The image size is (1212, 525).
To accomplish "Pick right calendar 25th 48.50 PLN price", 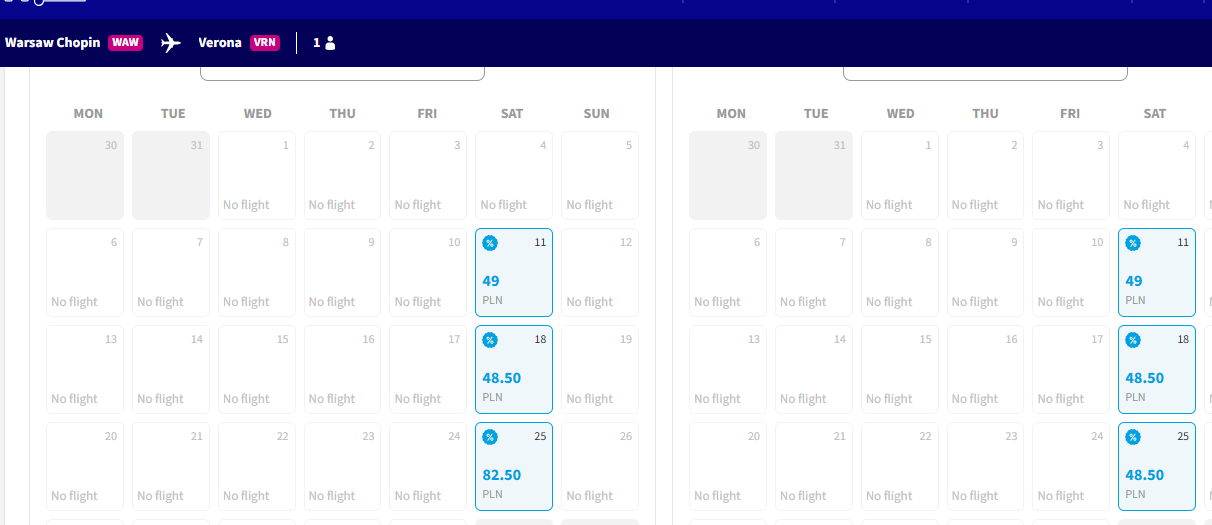I will click(x=1145, y=475).
